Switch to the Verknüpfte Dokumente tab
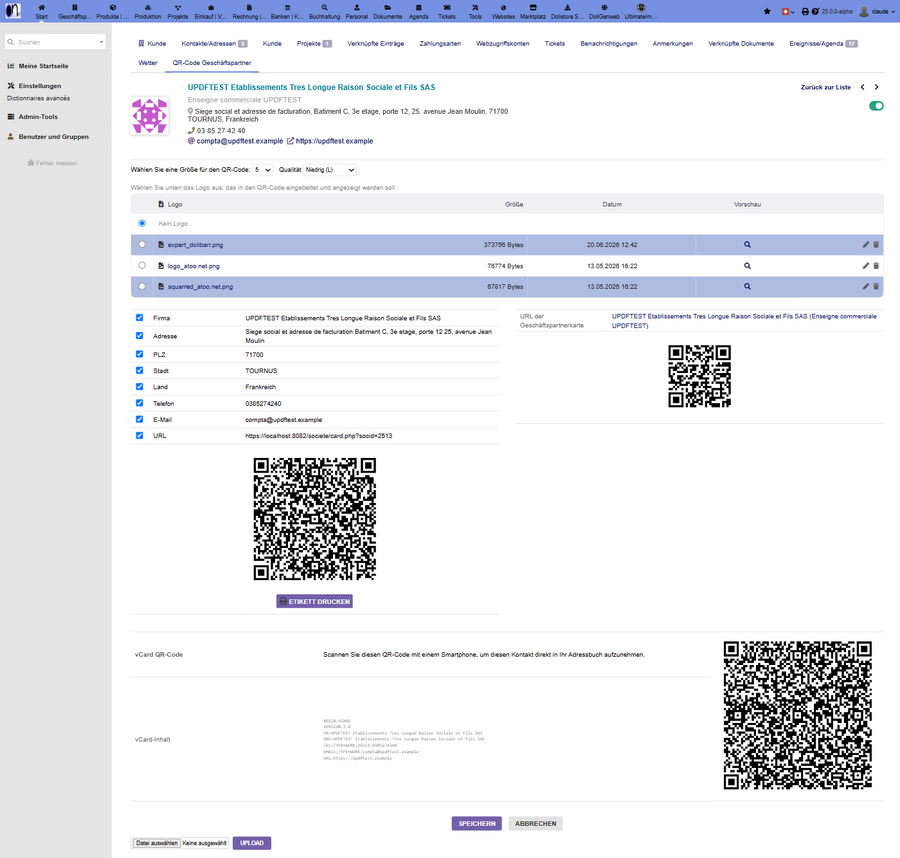The width and height of the screenshot is (900, 858). (740, 44)
